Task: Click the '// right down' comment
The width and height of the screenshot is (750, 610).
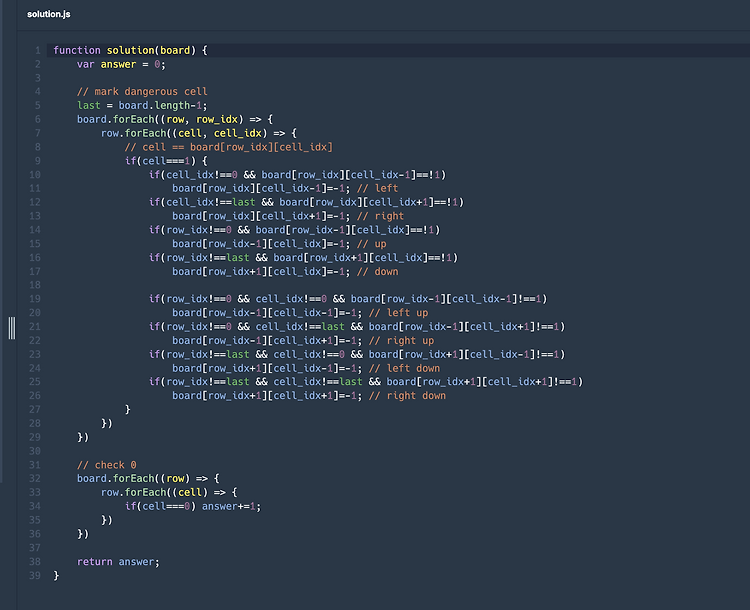Action: coord(407,396)
